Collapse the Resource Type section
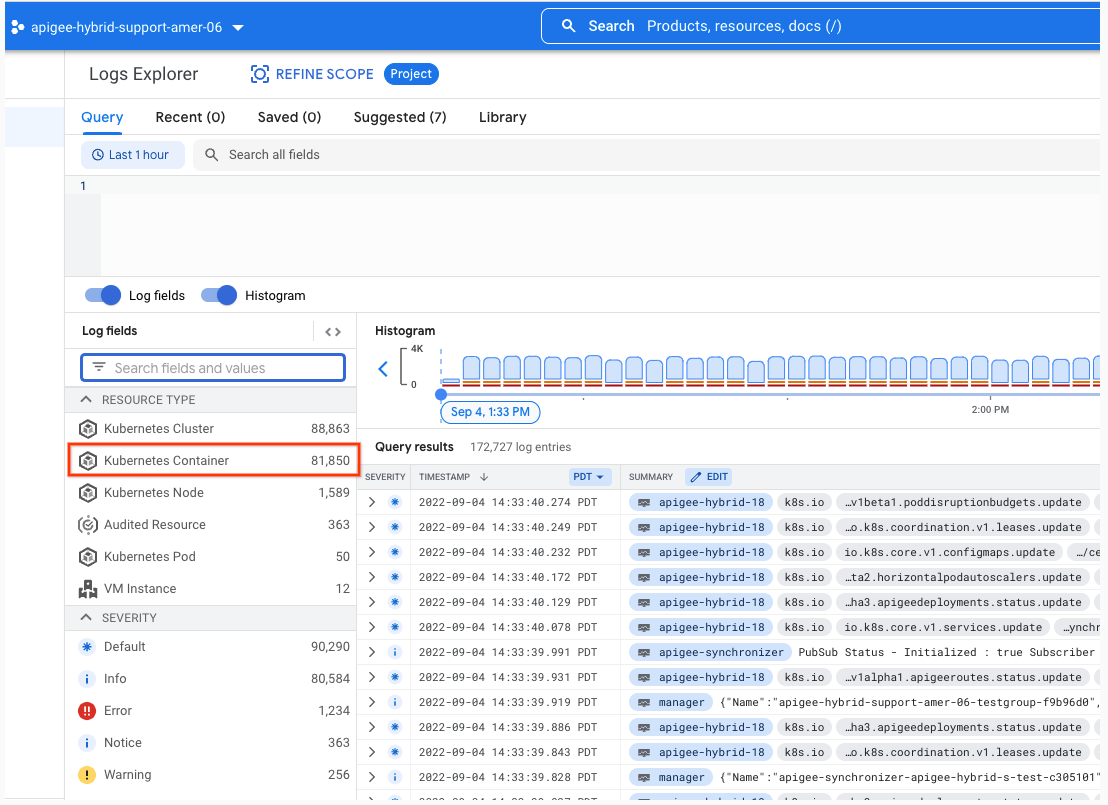Screen dimensions: 1108x805 (86, 400)
